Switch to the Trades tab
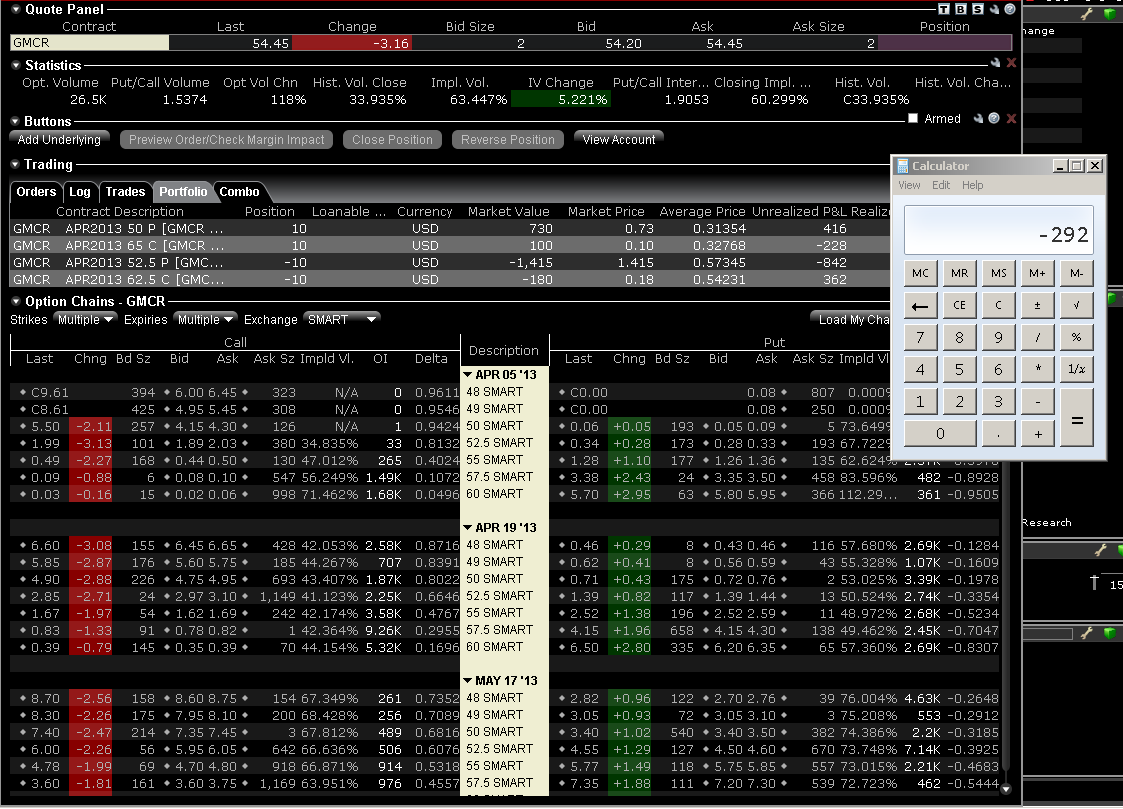Screen dimensions: 1123x809 point(125,191)
